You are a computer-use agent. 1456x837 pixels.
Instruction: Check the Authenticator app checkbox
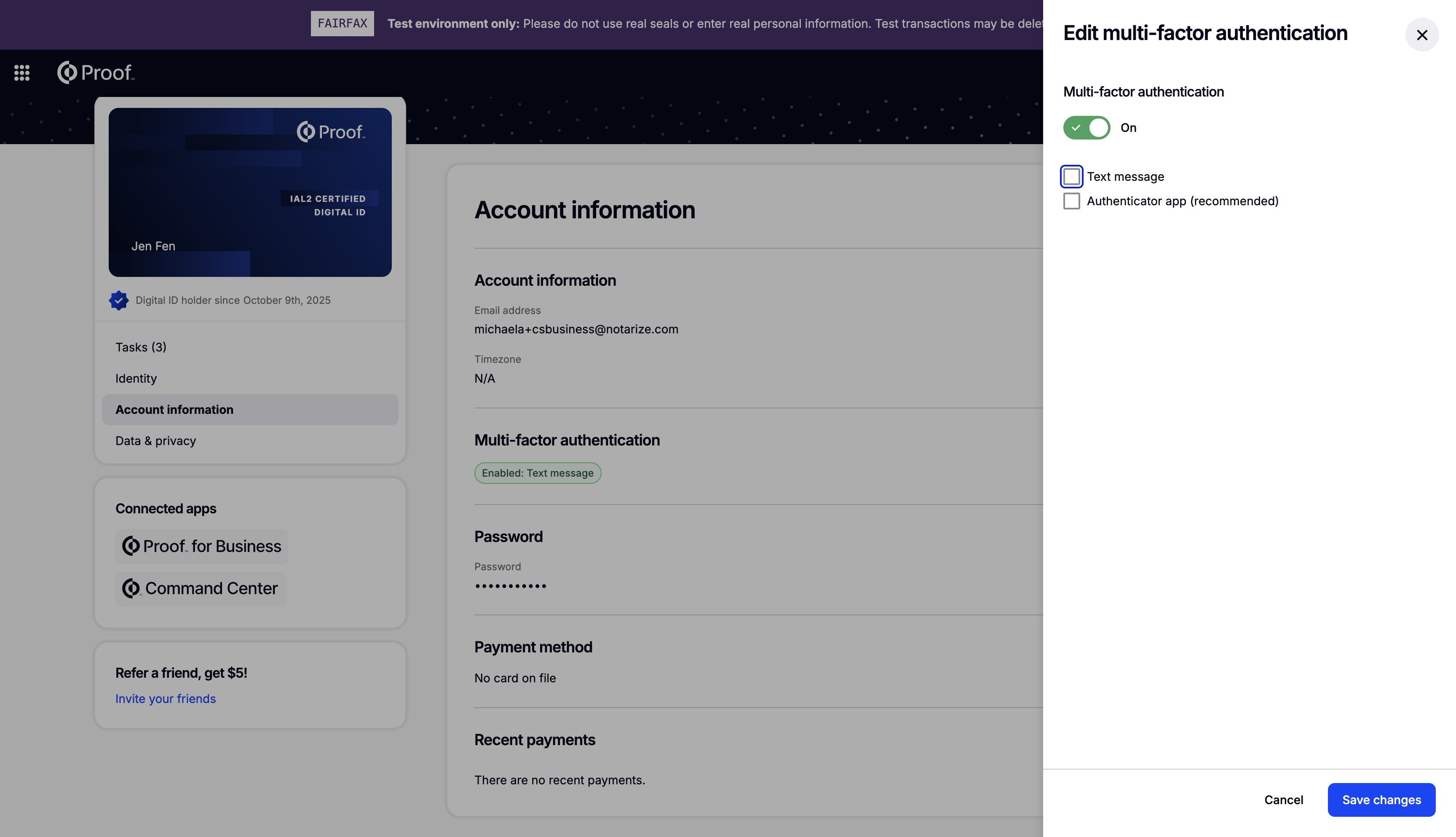tap(1072, 201)
